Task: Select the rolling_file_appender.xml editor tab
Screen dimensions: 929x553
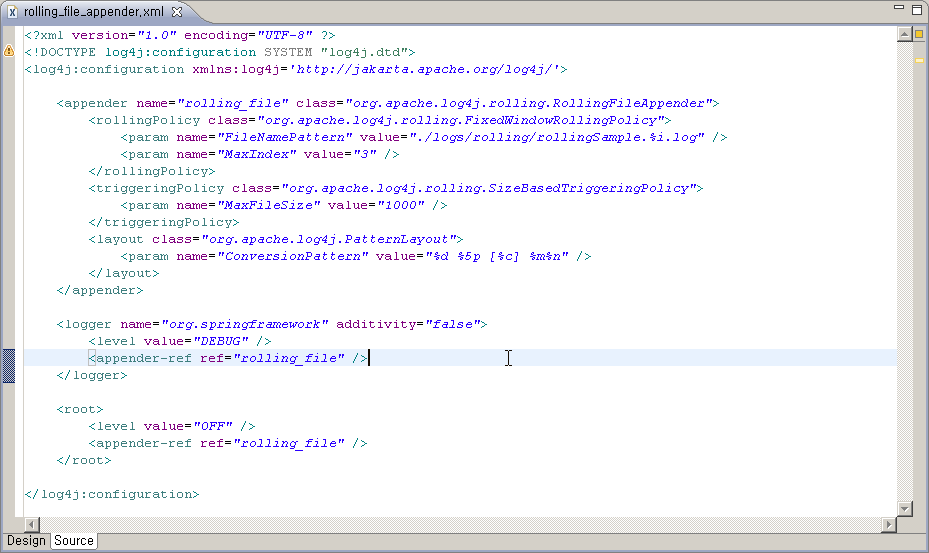Action: click(95, 12)
